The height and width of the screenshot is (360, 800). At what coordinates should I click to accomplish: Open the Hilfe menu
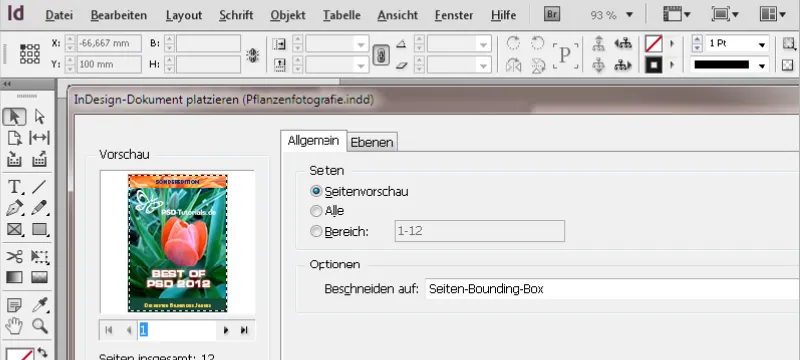coord(504,15)
